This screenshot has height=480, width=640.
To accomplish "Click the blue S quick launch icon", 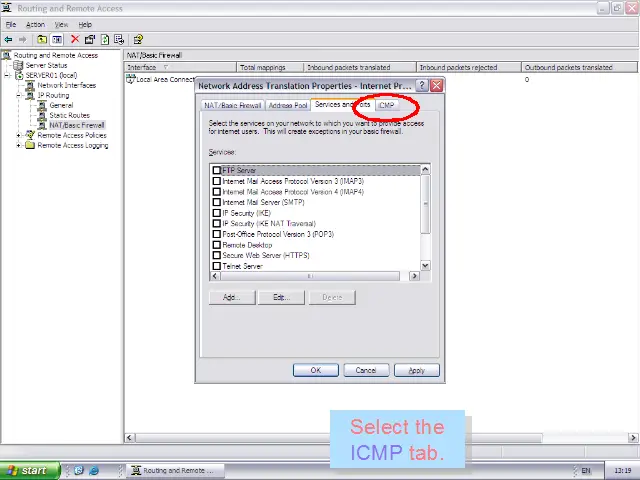I will click(x=79, y=471).
